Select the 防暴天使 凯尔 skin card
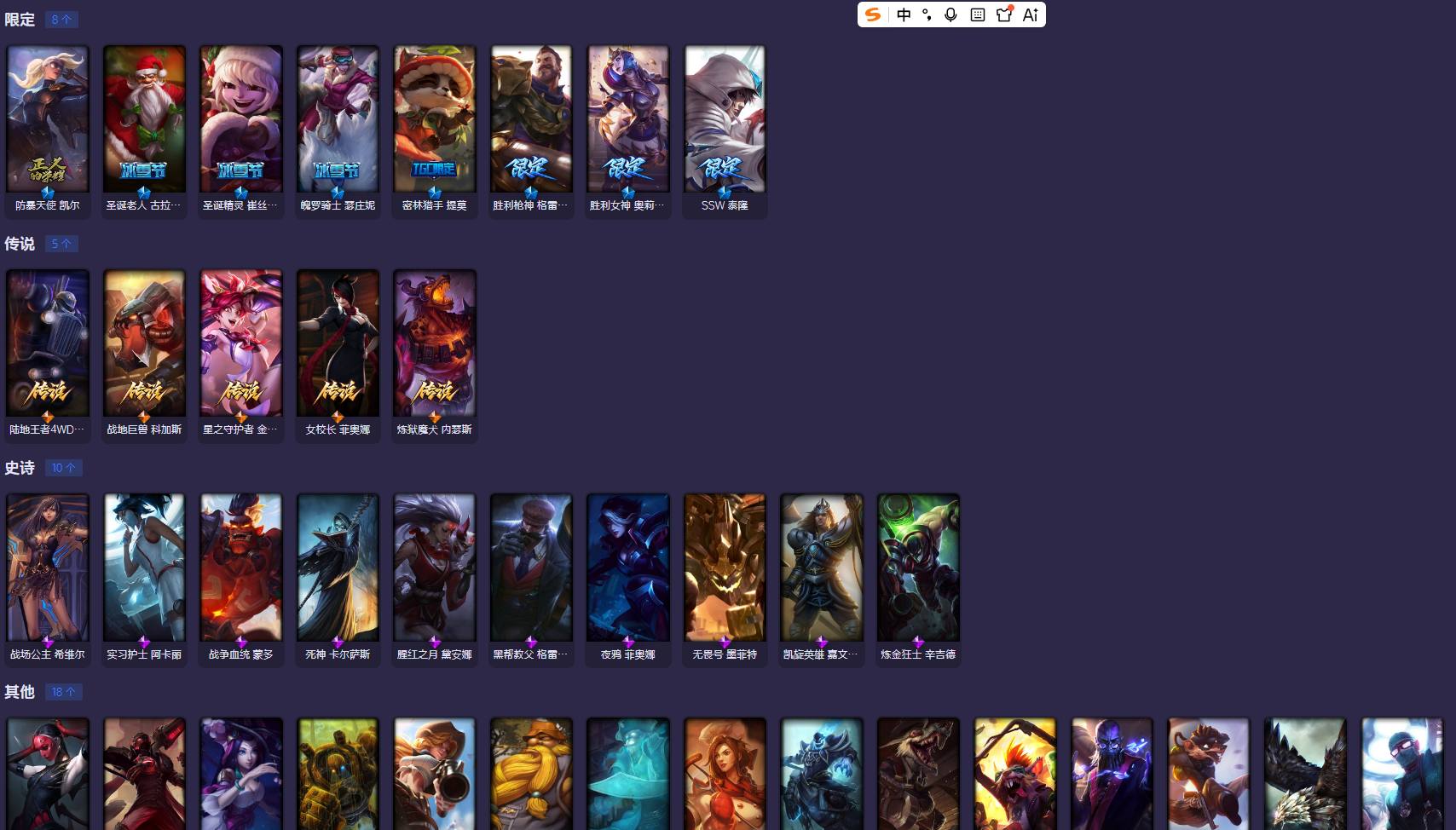Screen dimensions: 1456x830 [48, 130]
